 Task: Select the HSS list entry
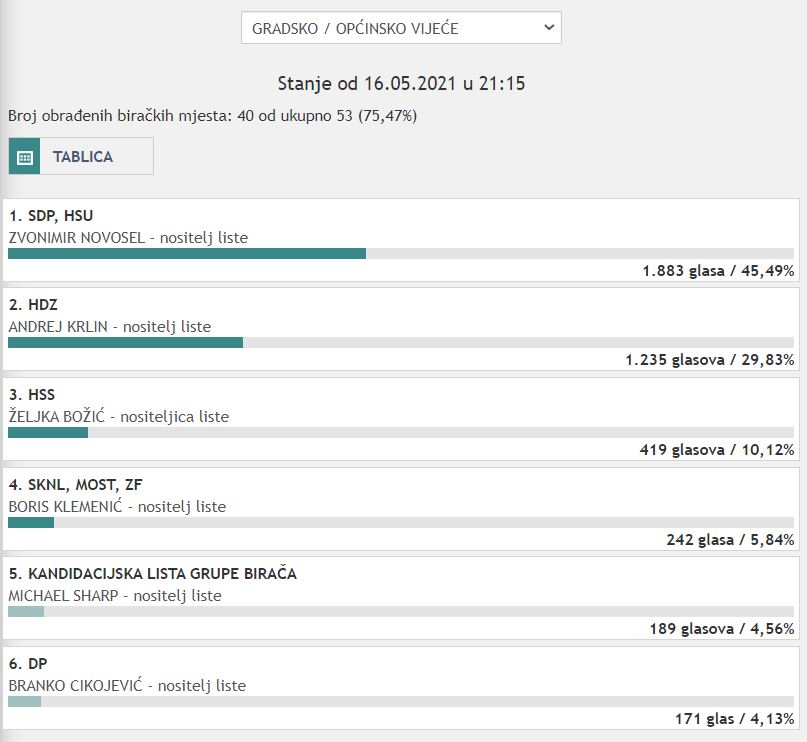click(x=32, y=395)
